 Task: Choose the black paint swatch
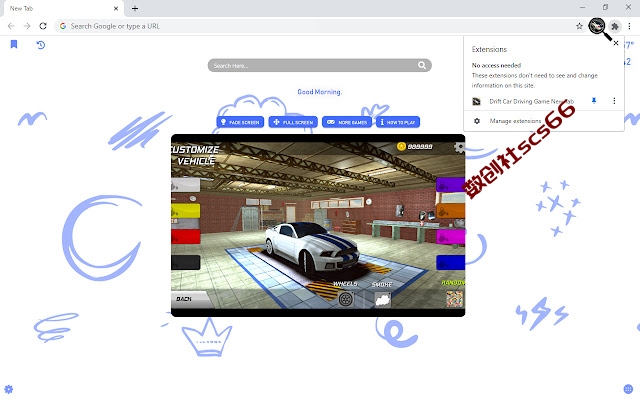point(186,262)
